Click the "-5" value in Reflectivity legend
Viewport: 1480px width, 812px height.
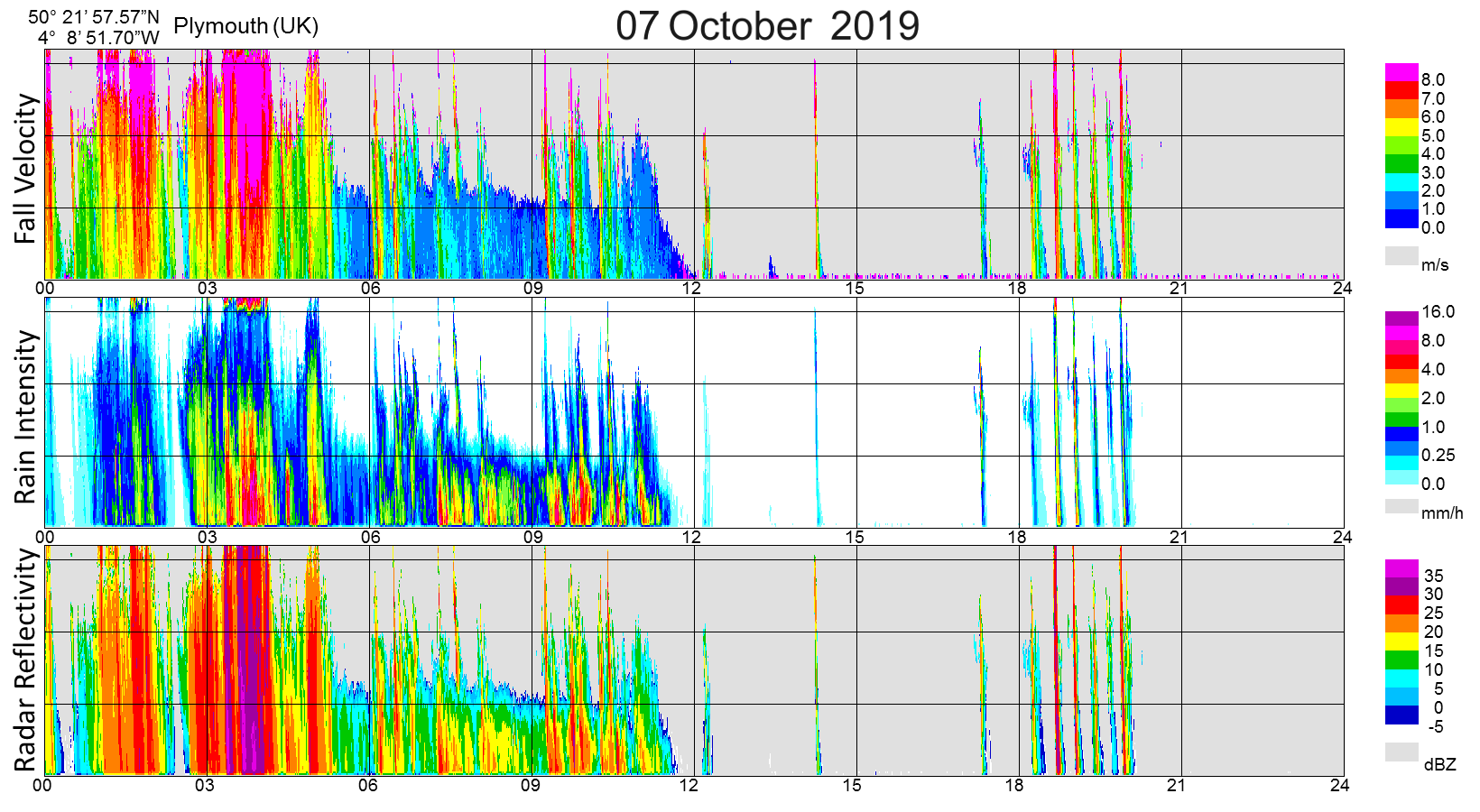click(x=1435, y=726)
